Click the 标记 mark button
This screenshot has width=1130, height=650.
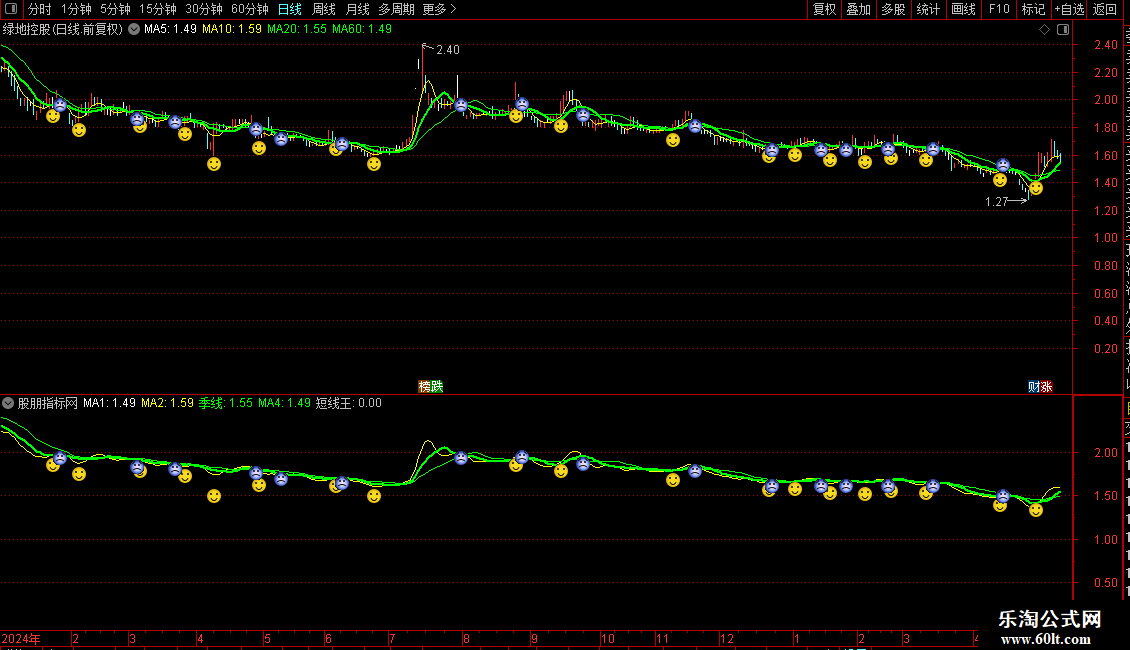pyautogui.click(x=1033, y=9)
